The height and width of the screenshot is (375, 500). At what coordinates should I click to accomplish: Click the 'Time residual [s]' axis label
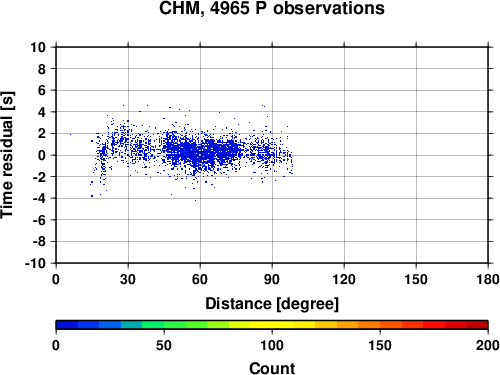7,155
